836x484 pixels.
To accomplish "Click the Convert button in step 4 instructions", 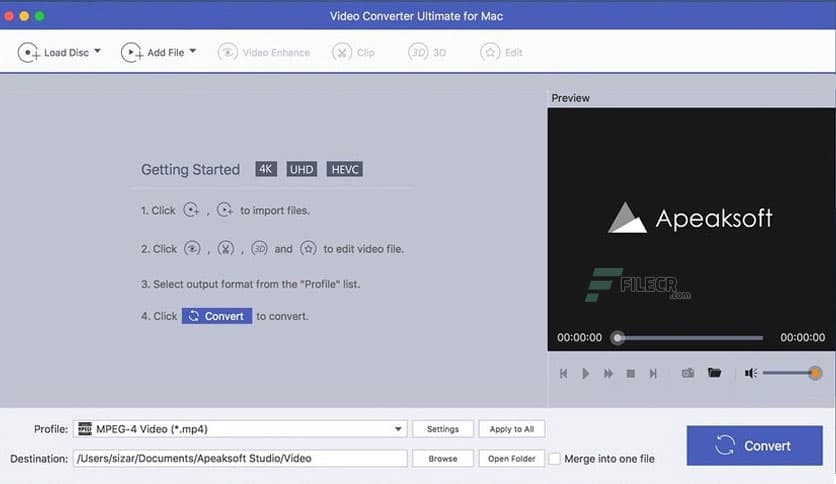I will [216, 316].
